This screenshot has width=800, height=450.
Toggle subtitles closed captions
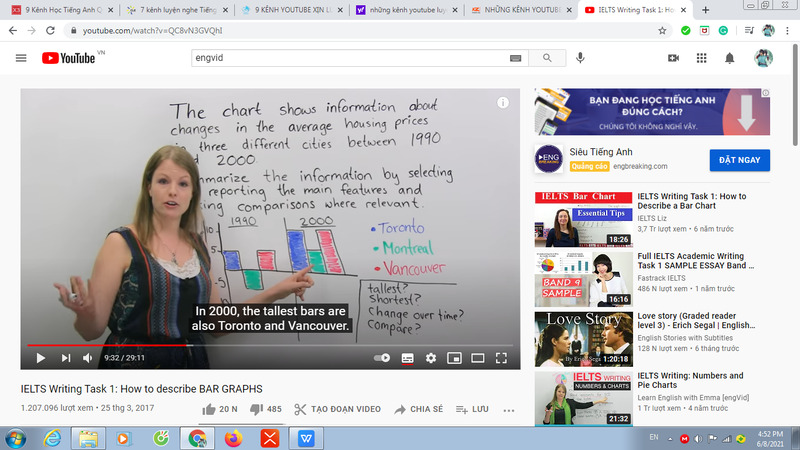(407, 358)
